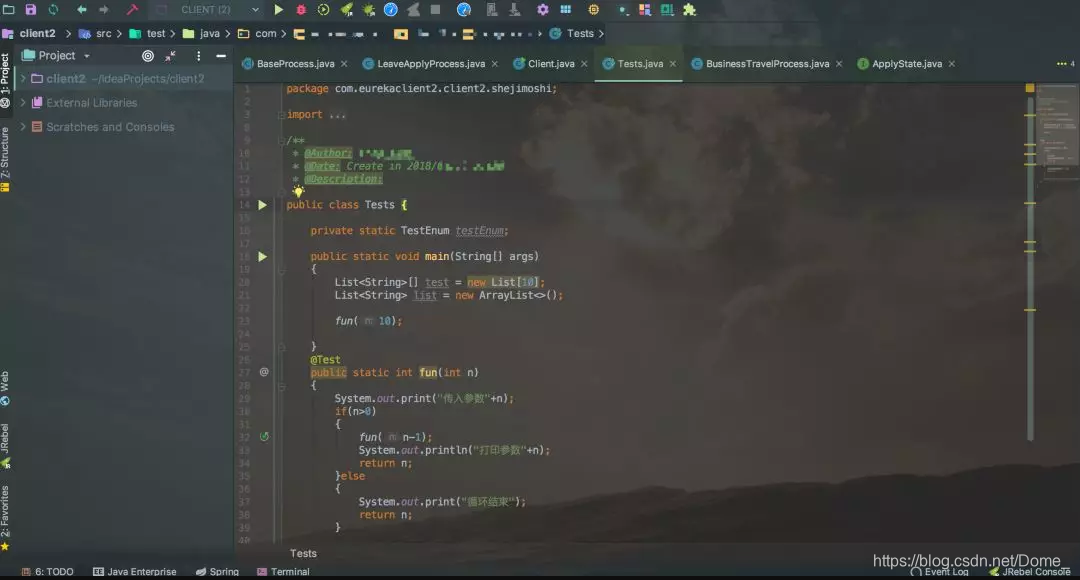The height and width of the screenshot is (580, 1080).
Task: Click the recursive call gutter icon beside fun(n-1)
Action: (x=264, y=437)
